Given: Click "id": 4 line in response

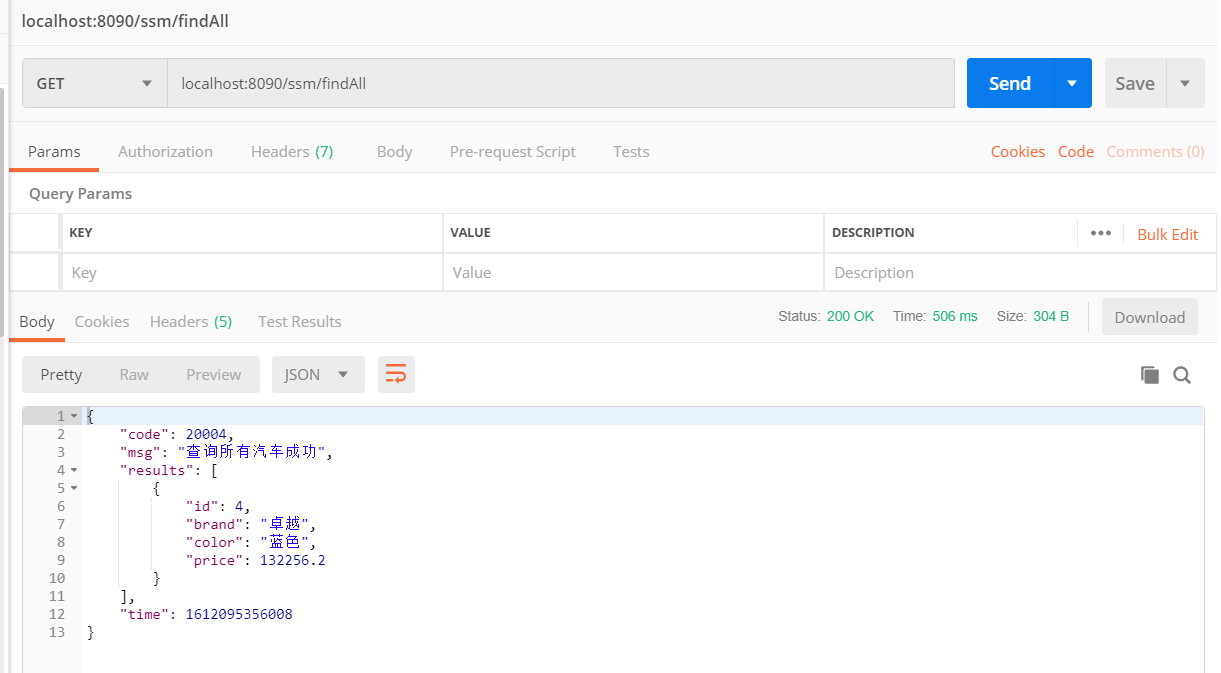Looking at the screenshot, I should coord(218,506).
